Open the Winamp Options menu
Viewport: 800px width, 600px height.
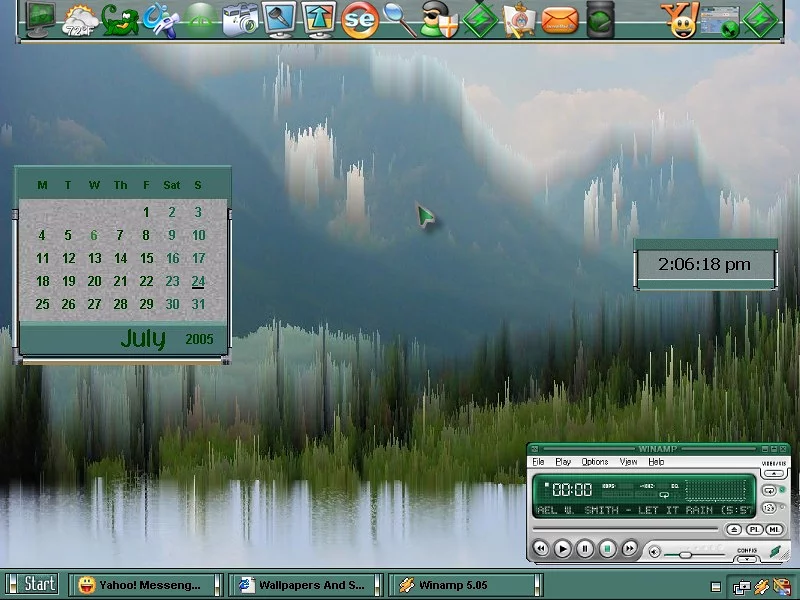(x=595, y=462)
